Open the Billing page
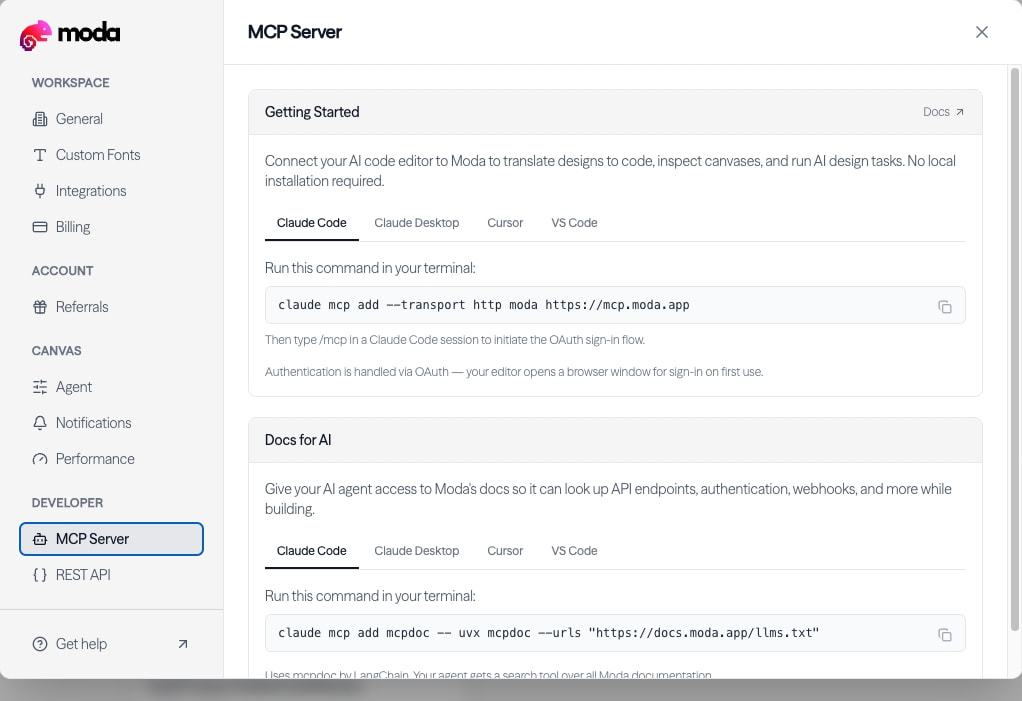 pyautogui.click(x=111, y=227)
